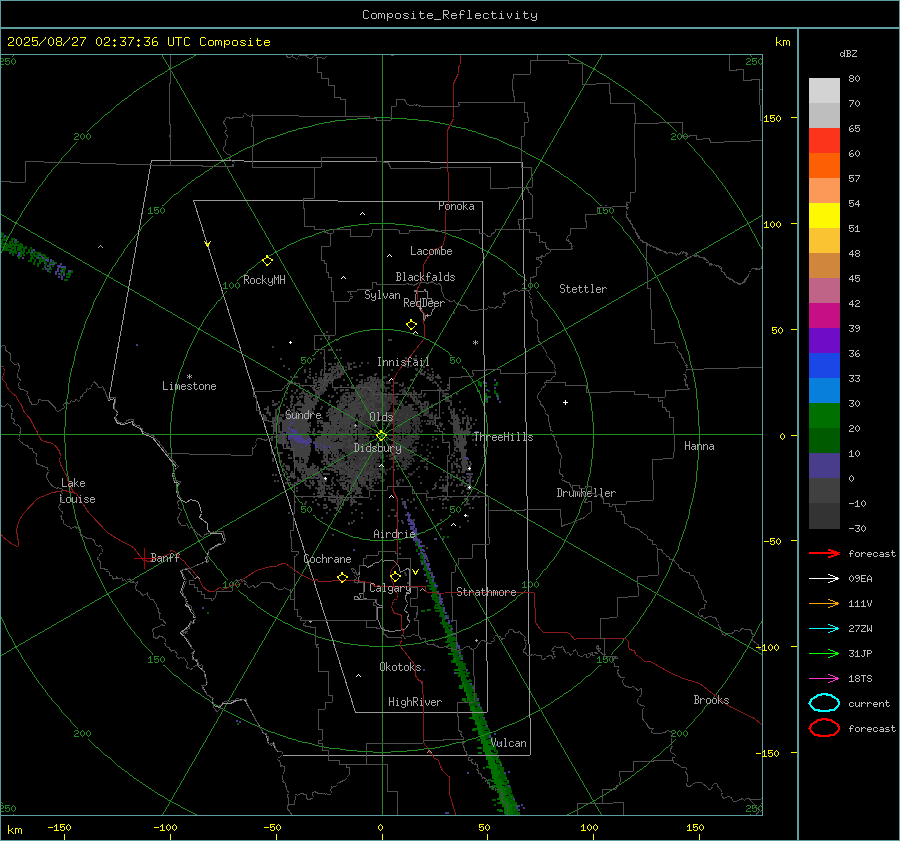Click the Sundre city label
This screenshot has height=841, width=900.
pos(303,414)
